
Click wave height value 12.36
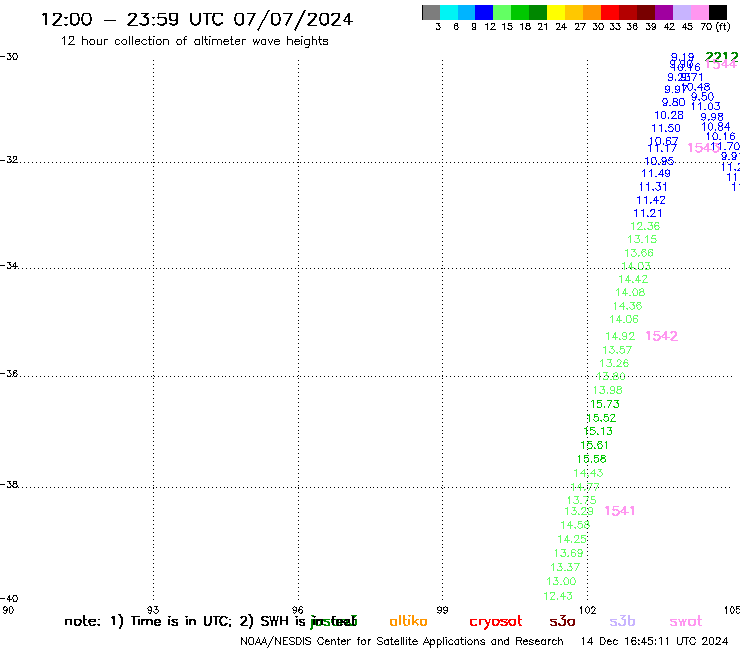click(645, 227)
